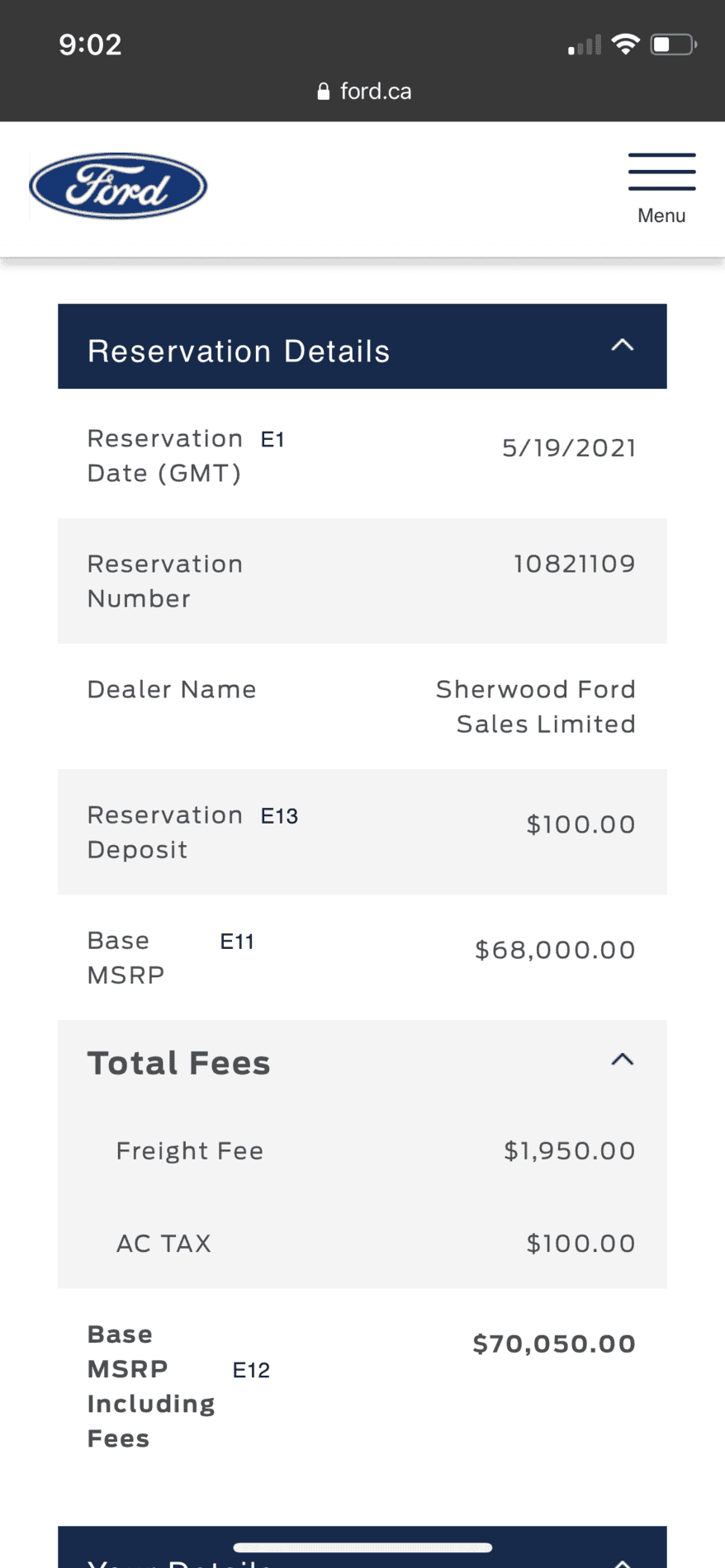
Task: Tap the reservation number 10821109
Action: coord(574,564)
